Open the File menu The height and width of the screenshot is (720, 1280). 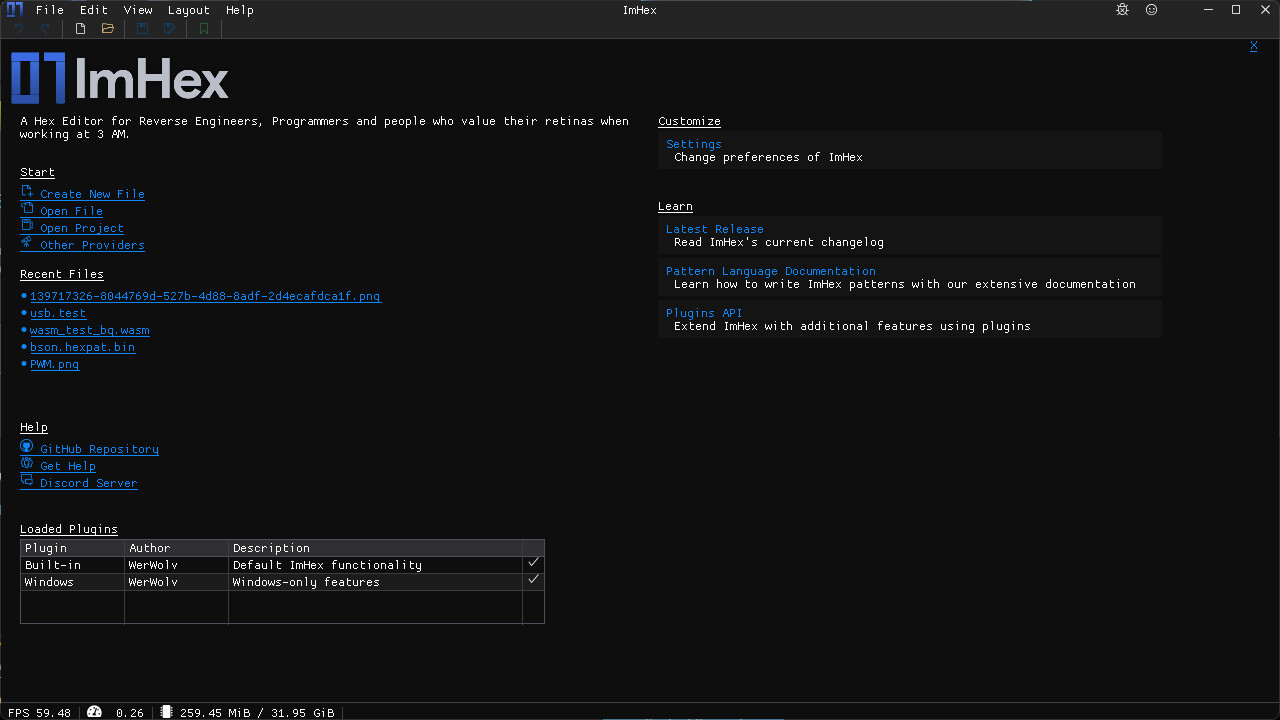pos(49,9)
